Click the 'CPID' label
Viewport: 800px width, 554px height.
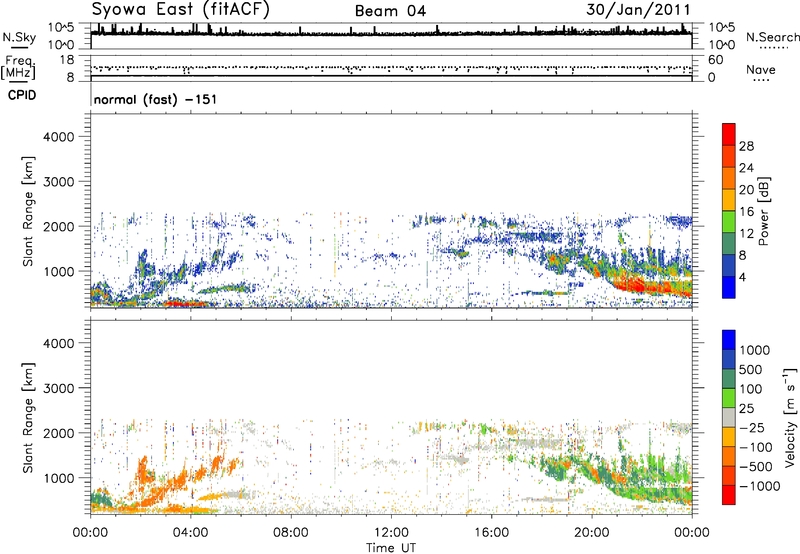click(x=22, y=95)
